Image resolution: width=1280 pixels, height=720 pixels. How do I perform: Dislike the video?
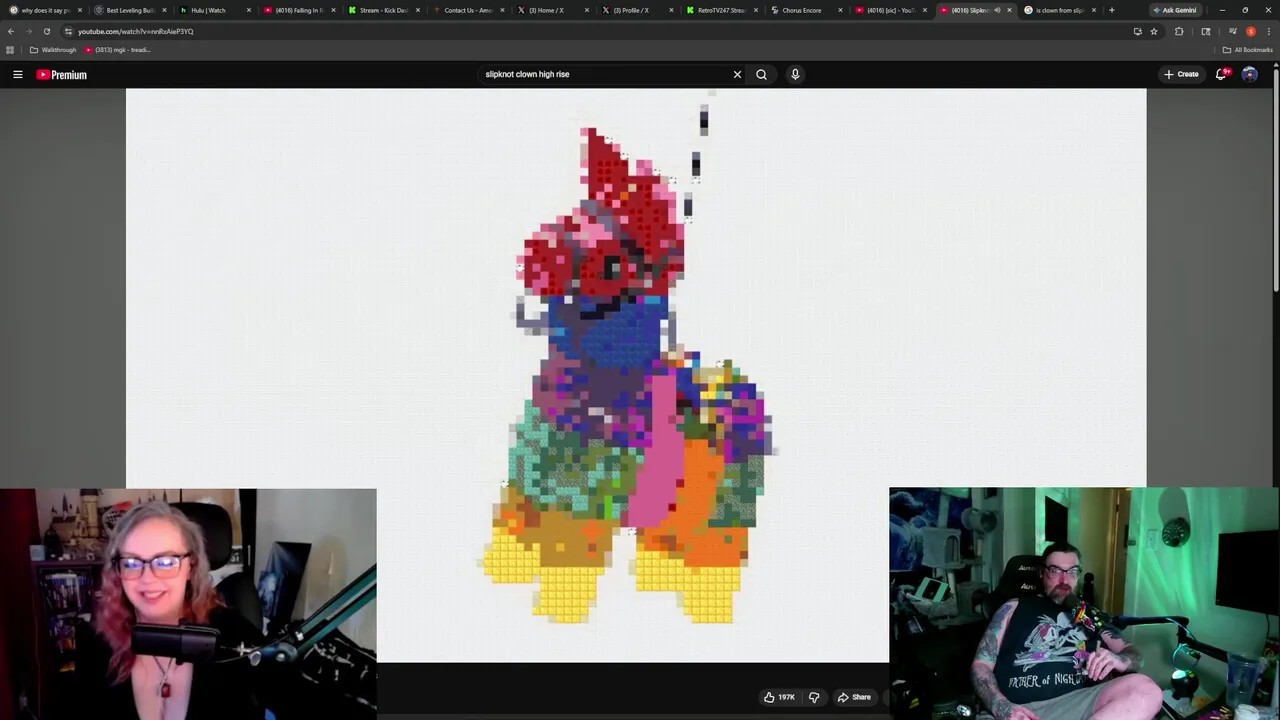814,697
